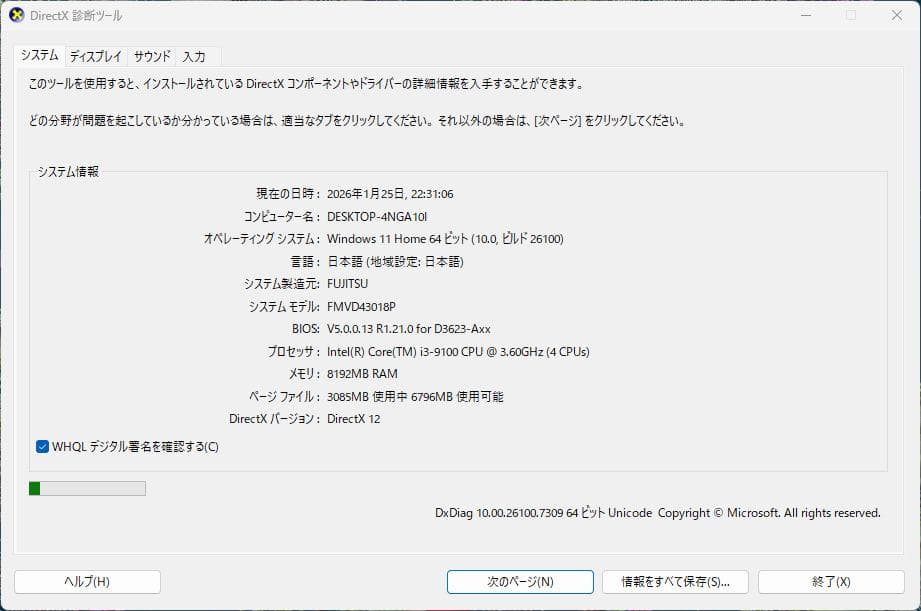921x611 pixels.
Task: Minimize the DirectX 診断ツール window
Action: 805,15
